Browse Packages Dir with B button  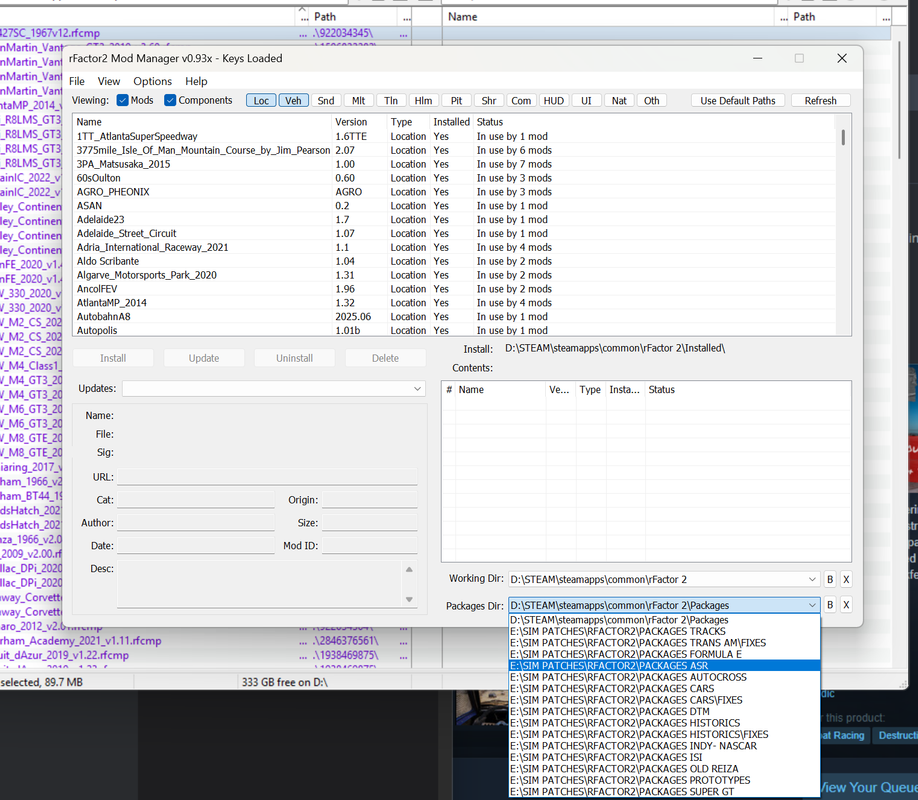(830, 605)
